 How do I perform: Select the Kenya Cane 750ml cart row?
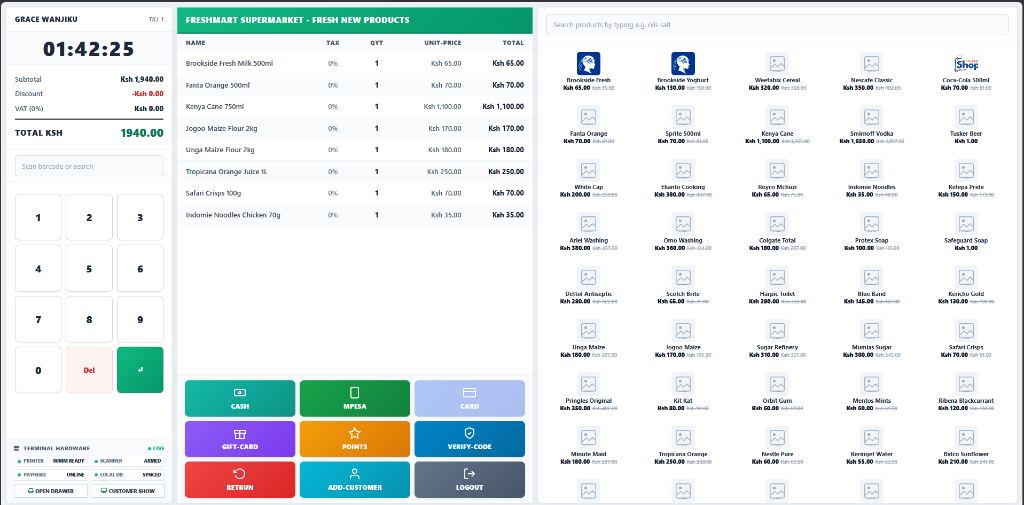[x=355, y=106]
